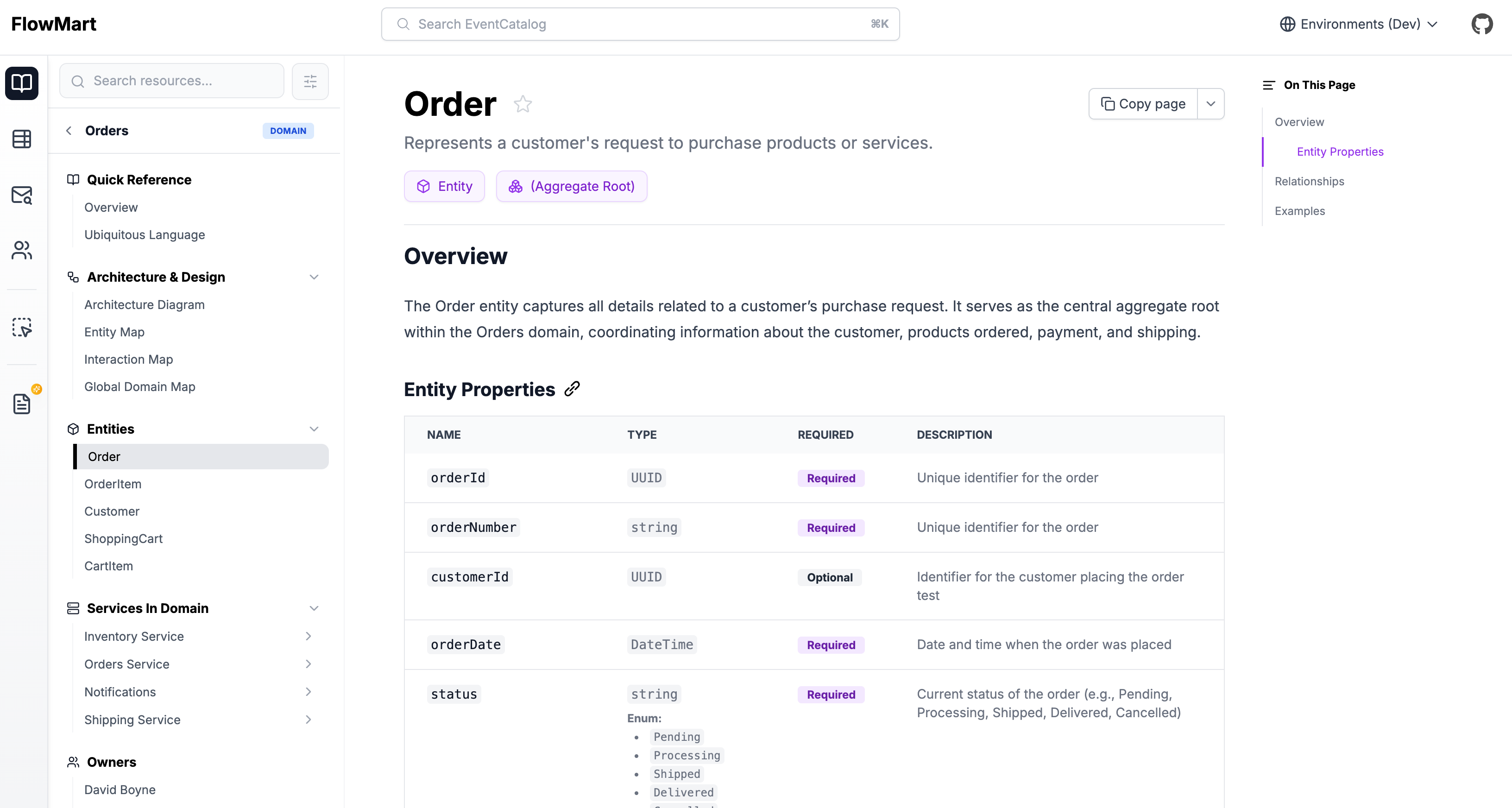The image size is (1512, 808).
Task: Open the message explorer envelope icon
Action: pyautogui.click(x=22, y=195)
